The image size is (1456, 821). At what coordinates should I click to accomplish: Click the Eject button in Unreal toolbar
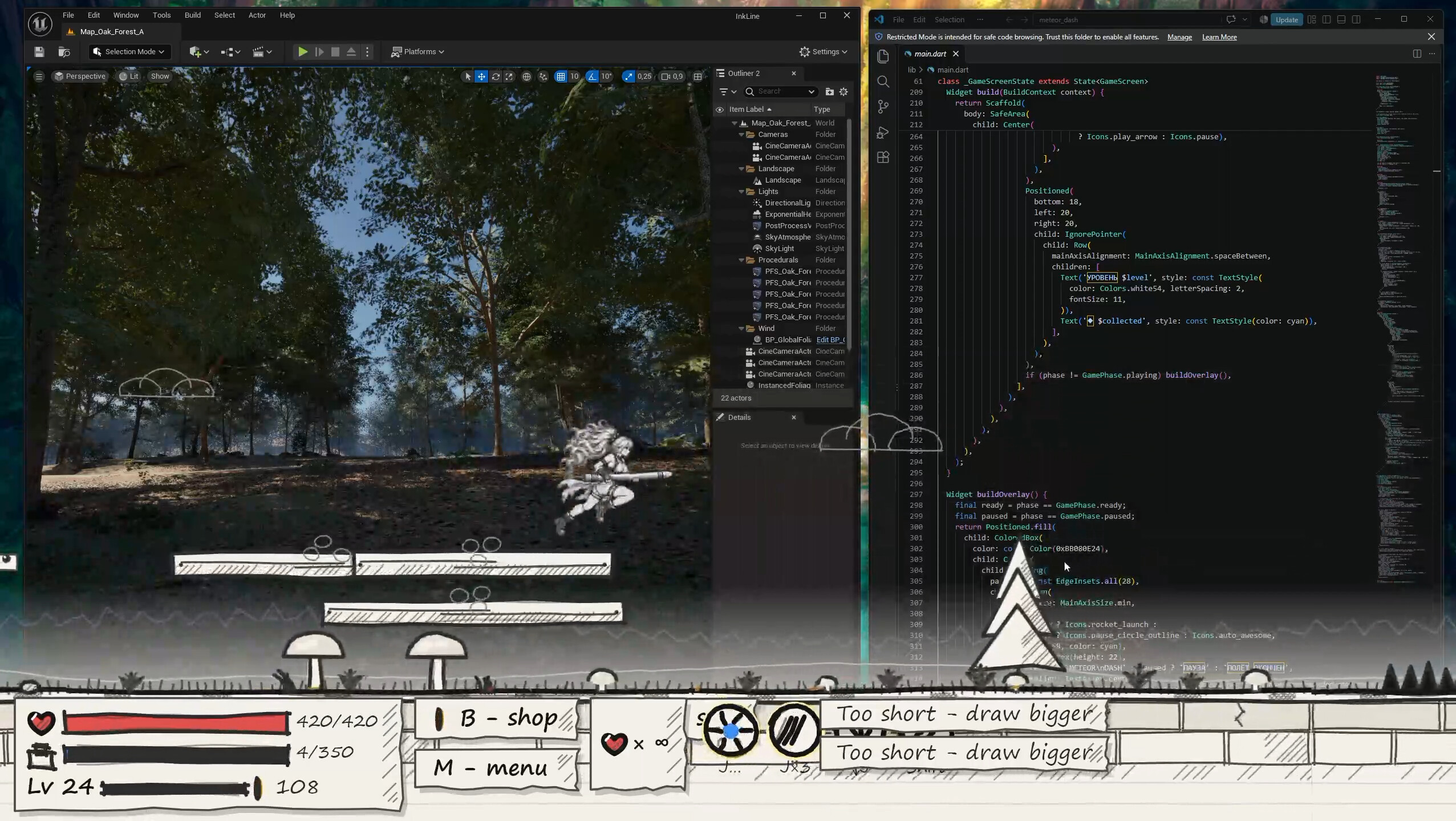(x=351, y=52)
